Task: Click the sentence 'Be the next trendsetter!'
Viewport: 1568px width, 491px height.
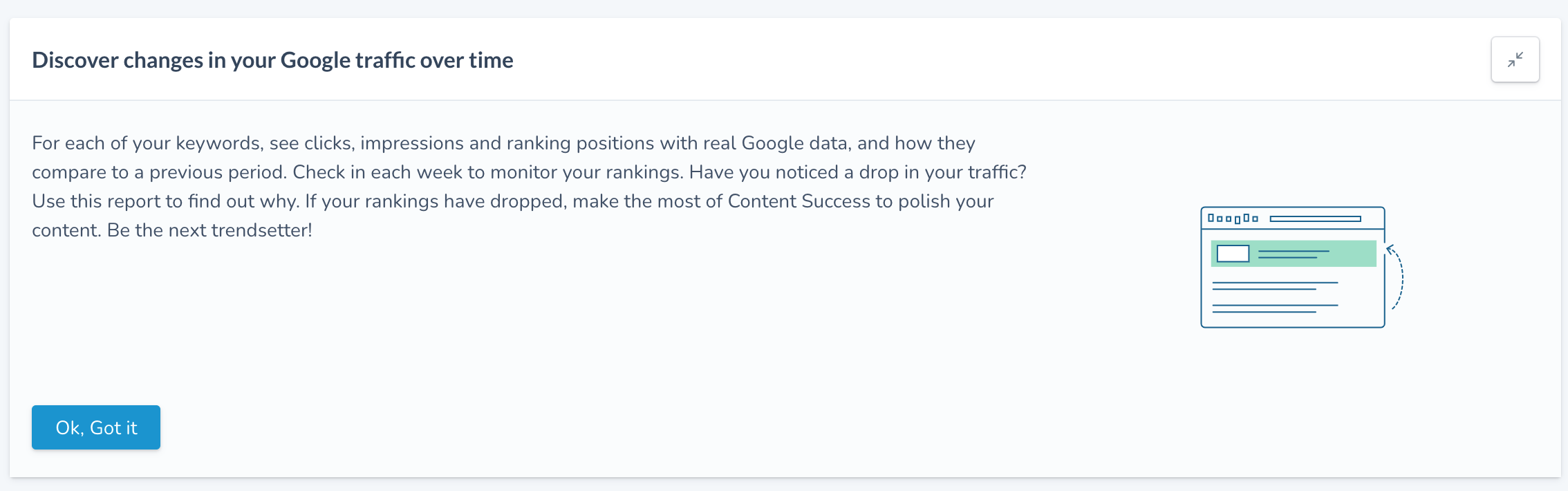Action: click(209, 230)
